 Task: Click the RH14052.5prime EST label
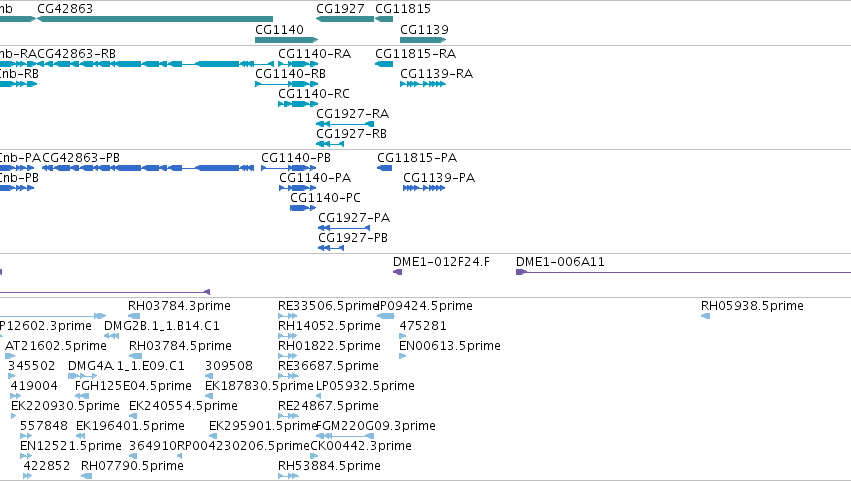329,326
